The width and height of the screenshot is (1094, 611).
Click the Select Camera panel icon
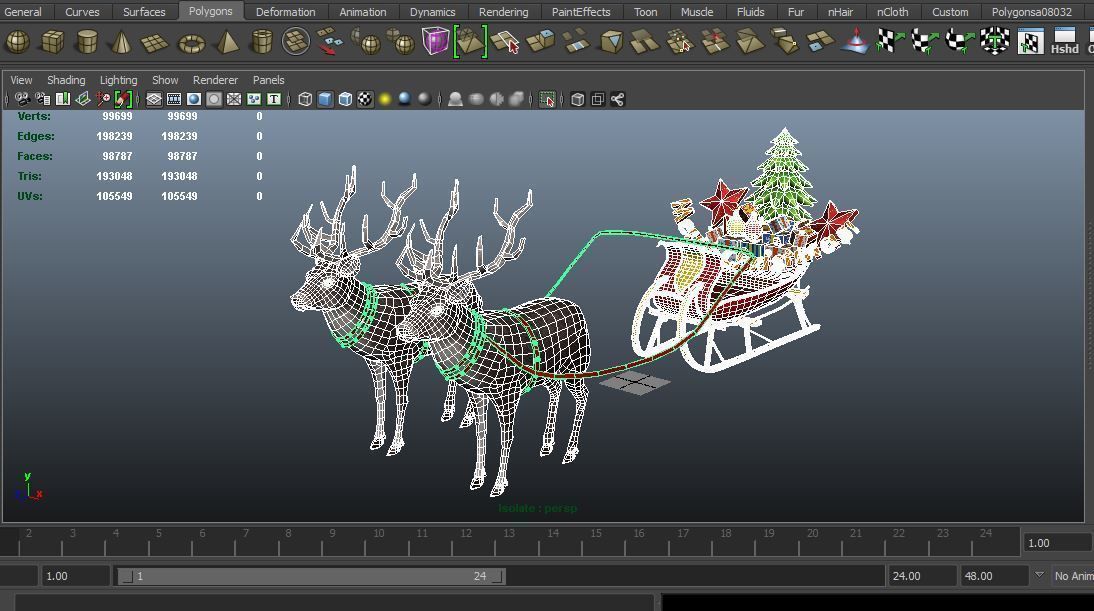(x=22, y=99)
